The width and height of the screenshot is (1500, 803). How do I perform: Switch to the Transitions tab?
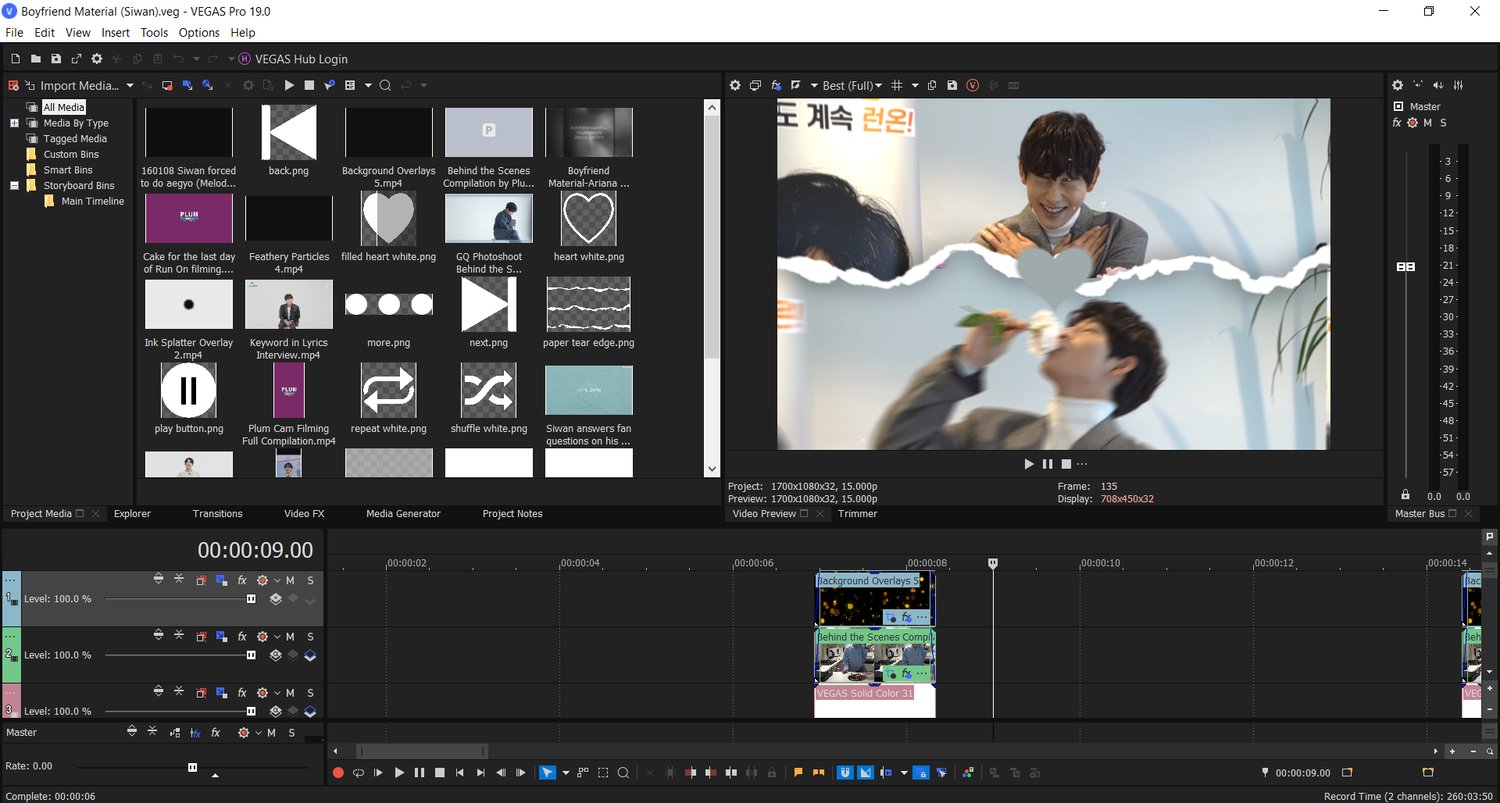tap(217, 514)
